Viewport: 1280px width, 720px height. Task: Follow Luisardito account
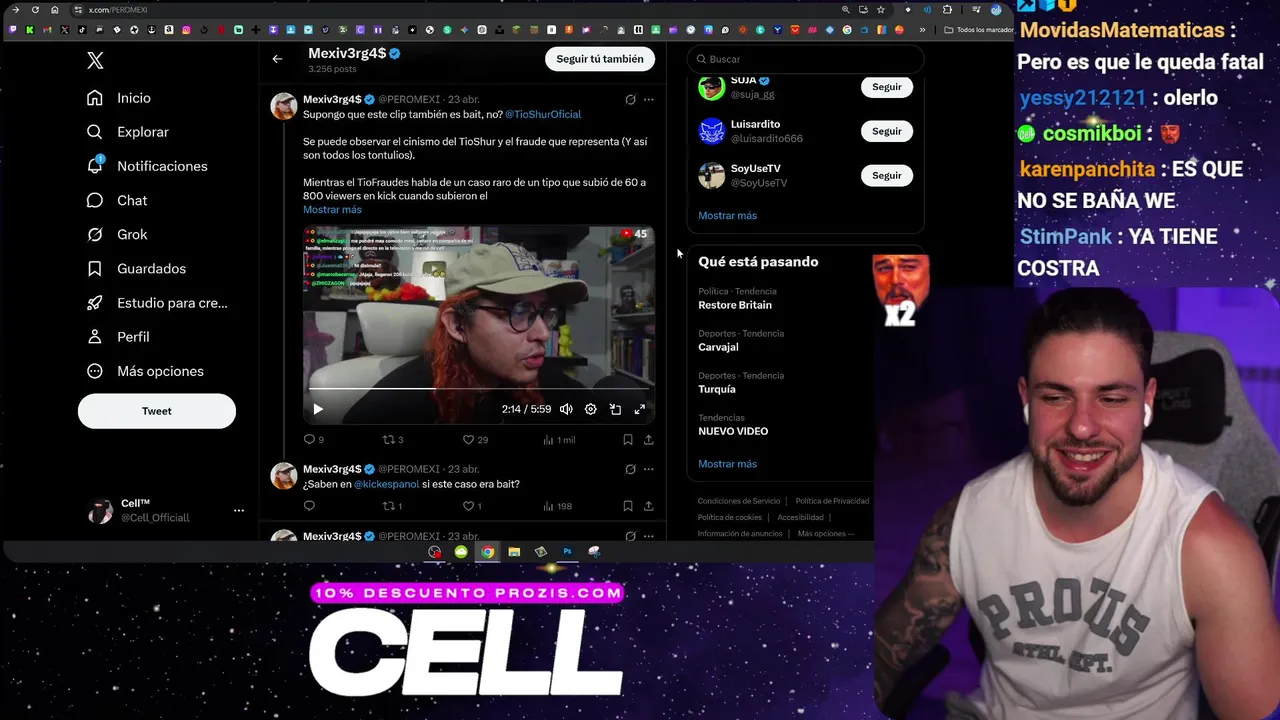coord(887,131)
